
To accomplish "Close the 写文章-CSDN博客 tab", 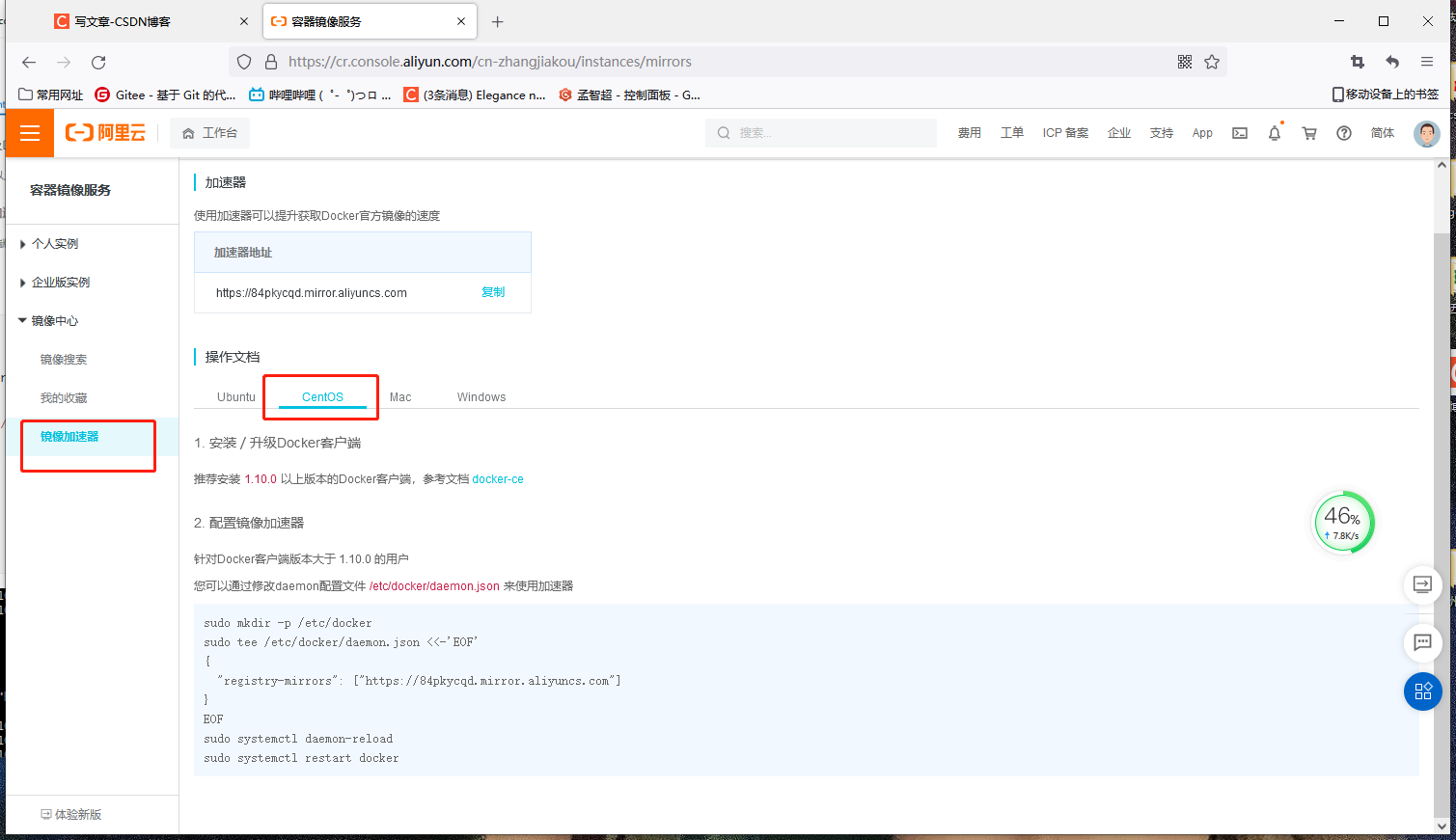I will tap(243, 21).
